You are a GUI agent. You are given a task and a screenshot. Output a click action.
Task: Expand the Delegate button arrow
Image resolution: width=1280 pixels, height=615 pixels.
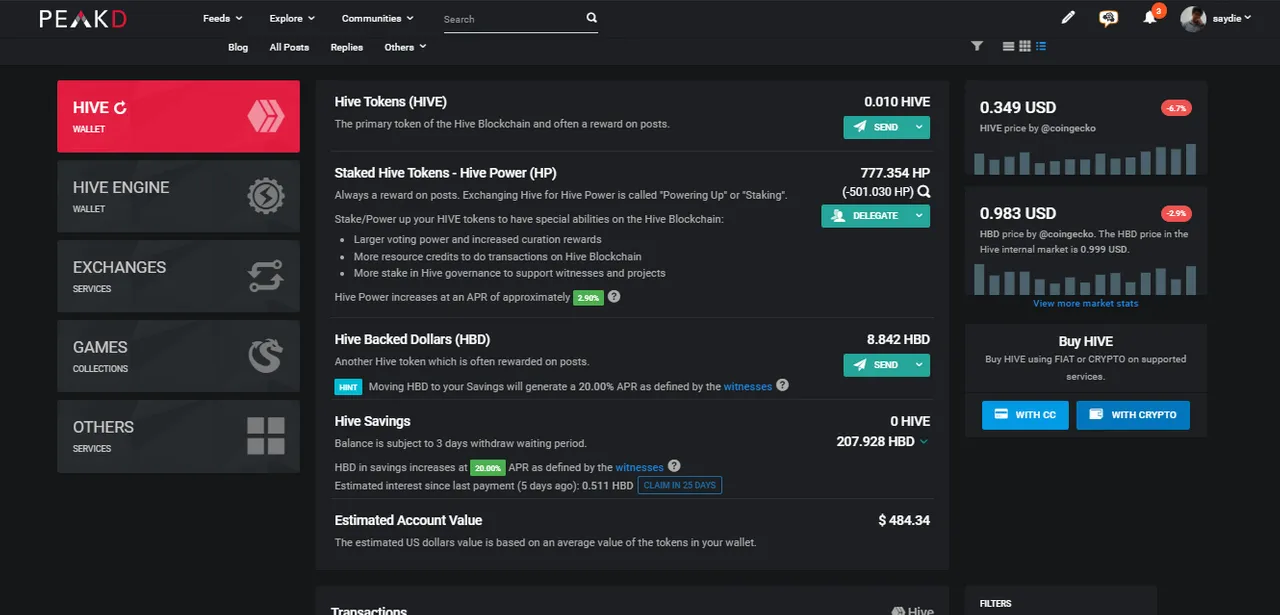919,215
